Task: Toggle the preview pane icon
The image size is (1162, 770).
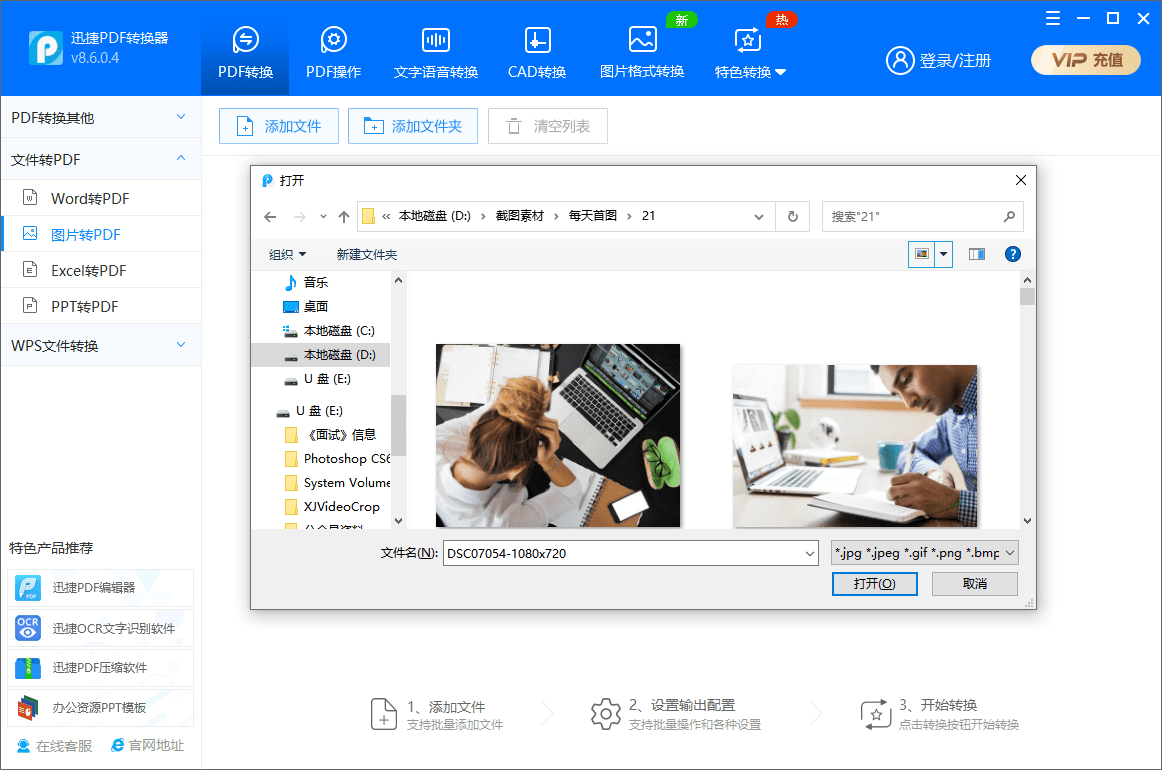Action: pos(977,254)
